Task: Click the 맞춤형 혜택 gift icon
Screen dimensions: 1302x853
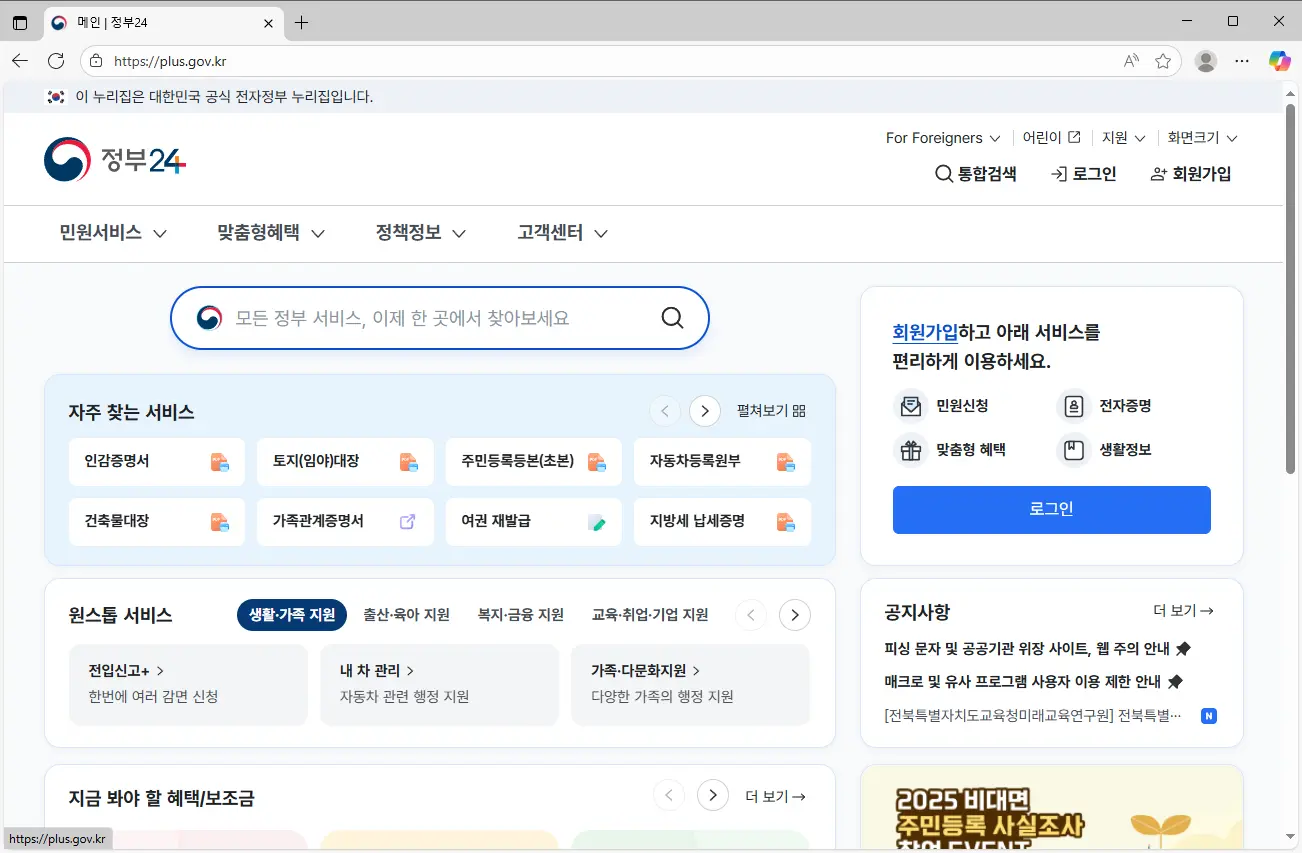Action: (911, 449)
